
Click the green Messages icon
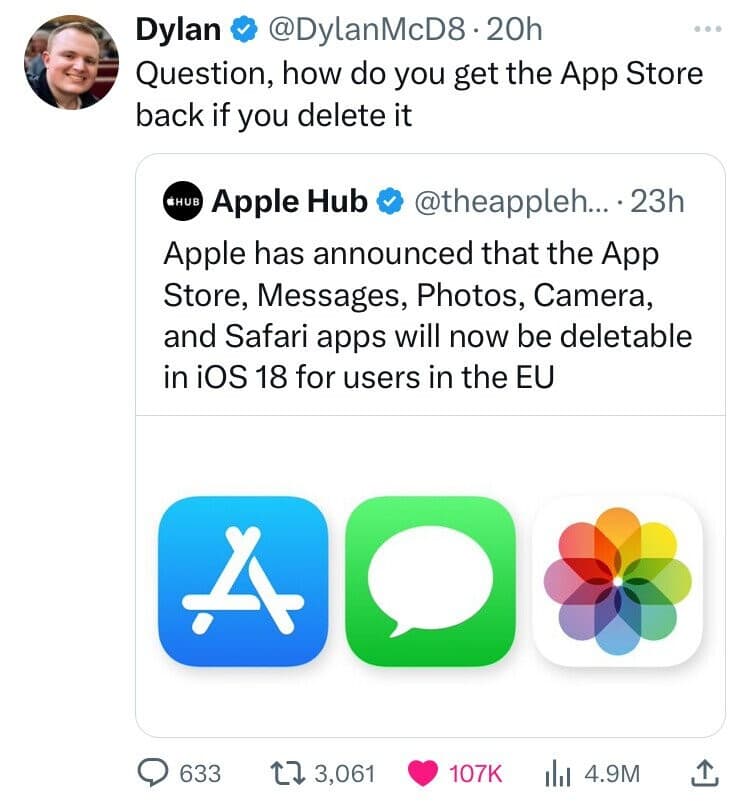431,581
